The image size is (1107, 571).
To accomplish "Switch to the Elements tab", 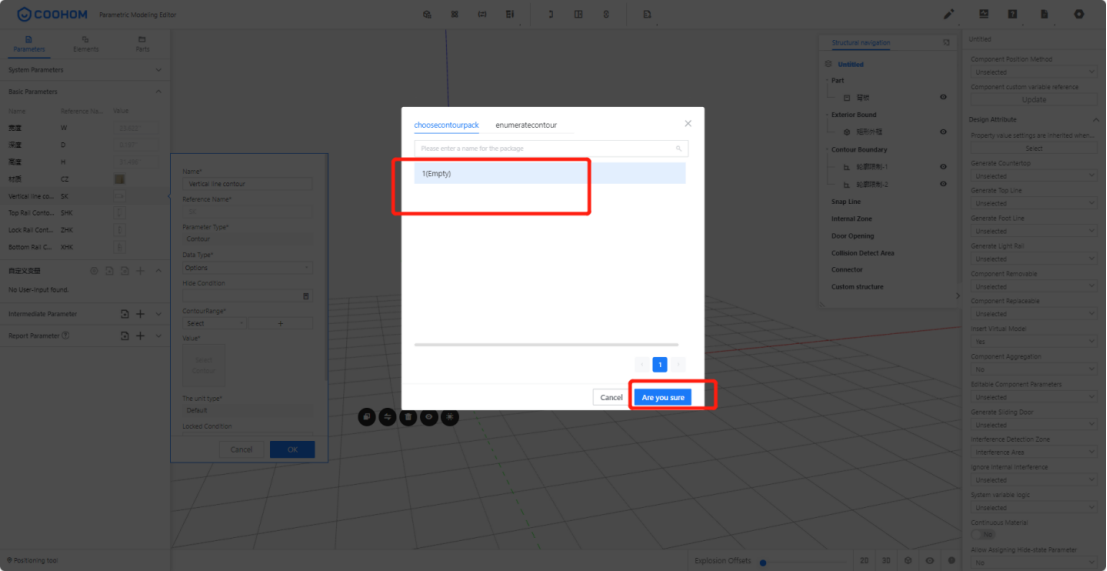I will point(86,44).
